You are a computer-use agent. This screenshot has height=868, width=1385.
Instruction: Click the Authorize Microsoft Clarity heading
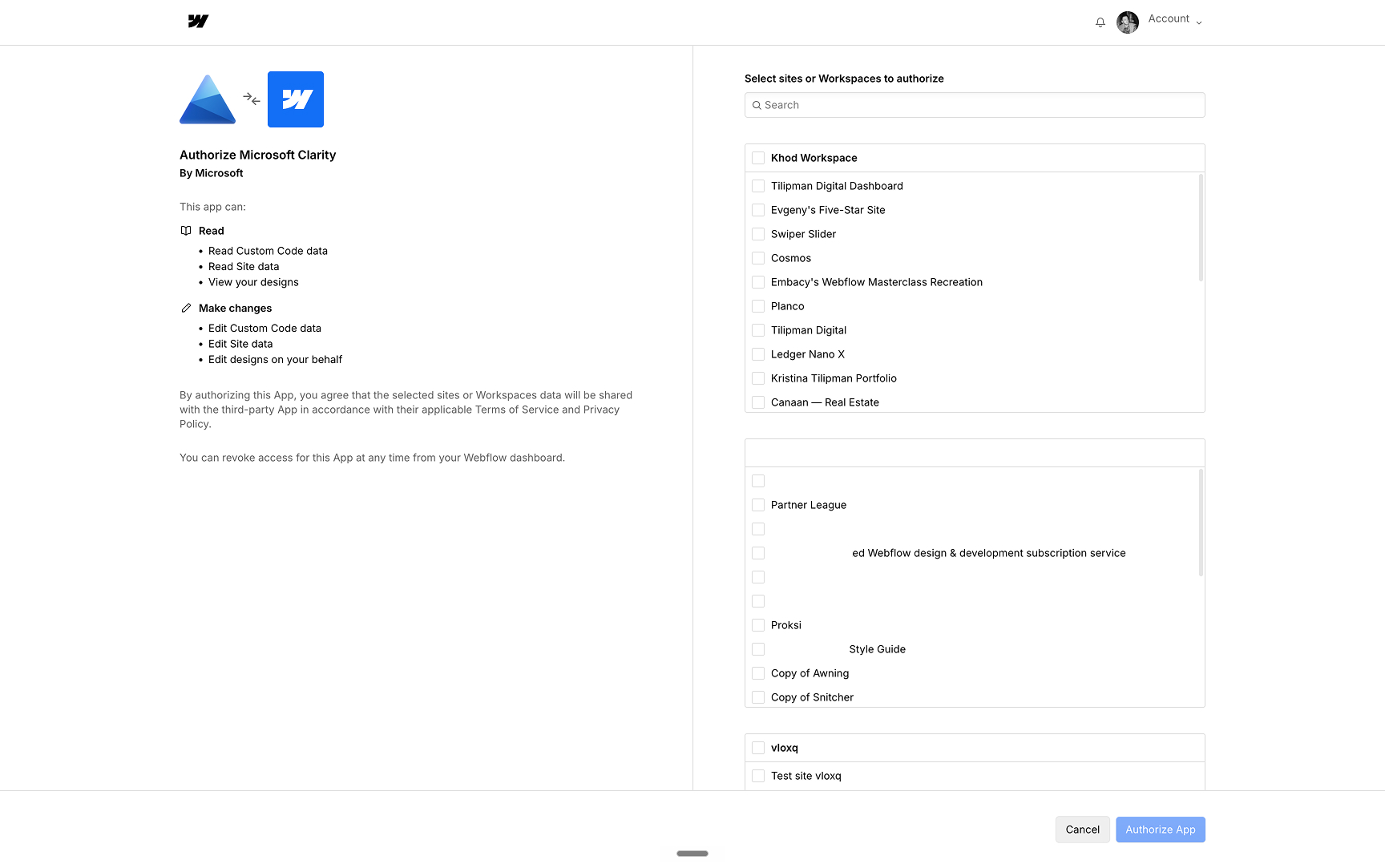(257, 155)
